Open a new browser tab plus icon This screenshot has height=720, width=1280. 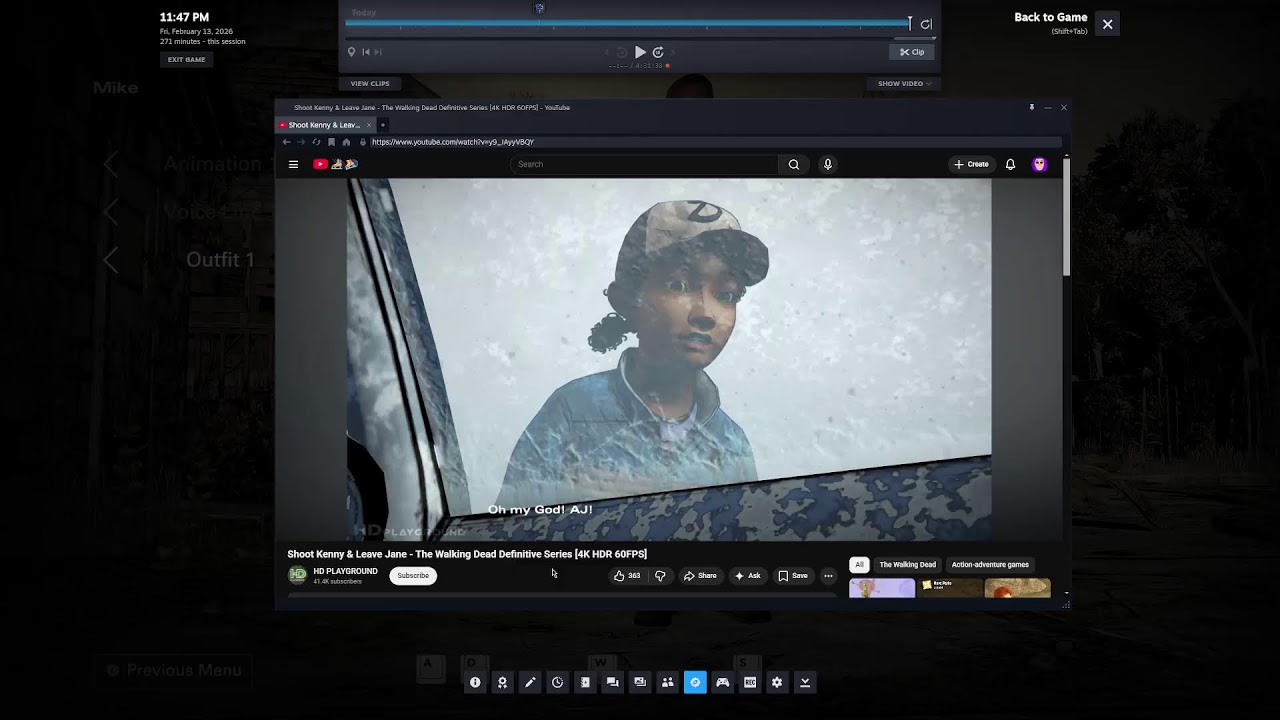point(382,125)
